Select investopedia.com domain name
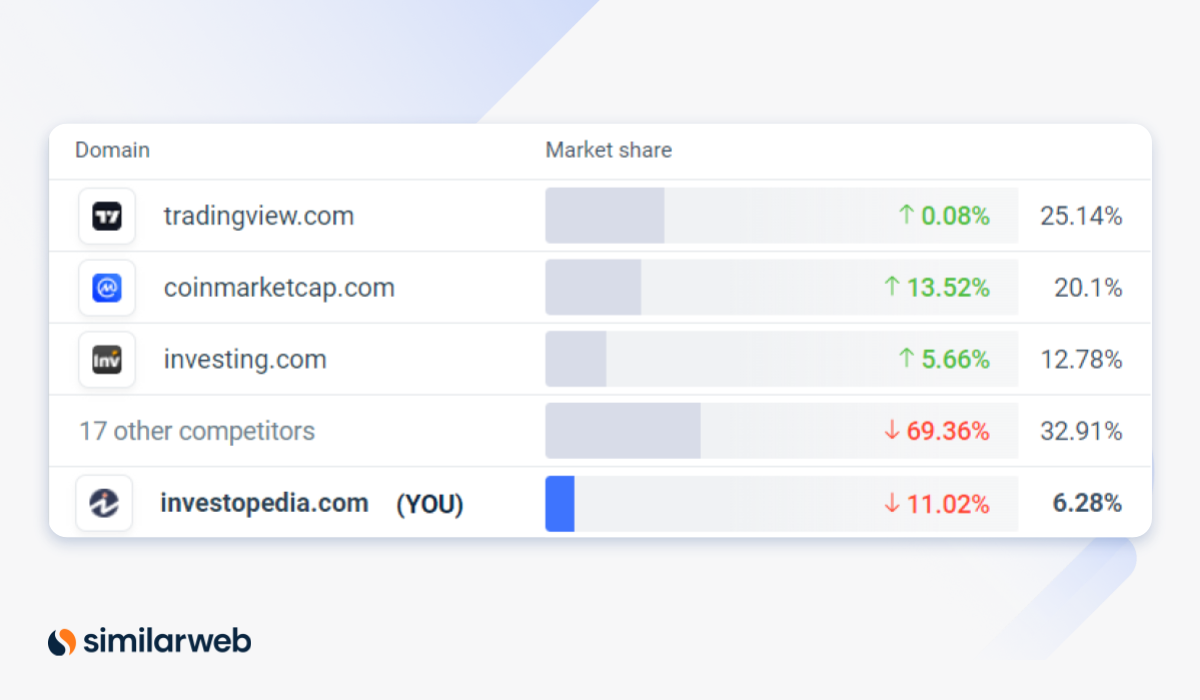The image size is (1200, 700). pos(264,503)
